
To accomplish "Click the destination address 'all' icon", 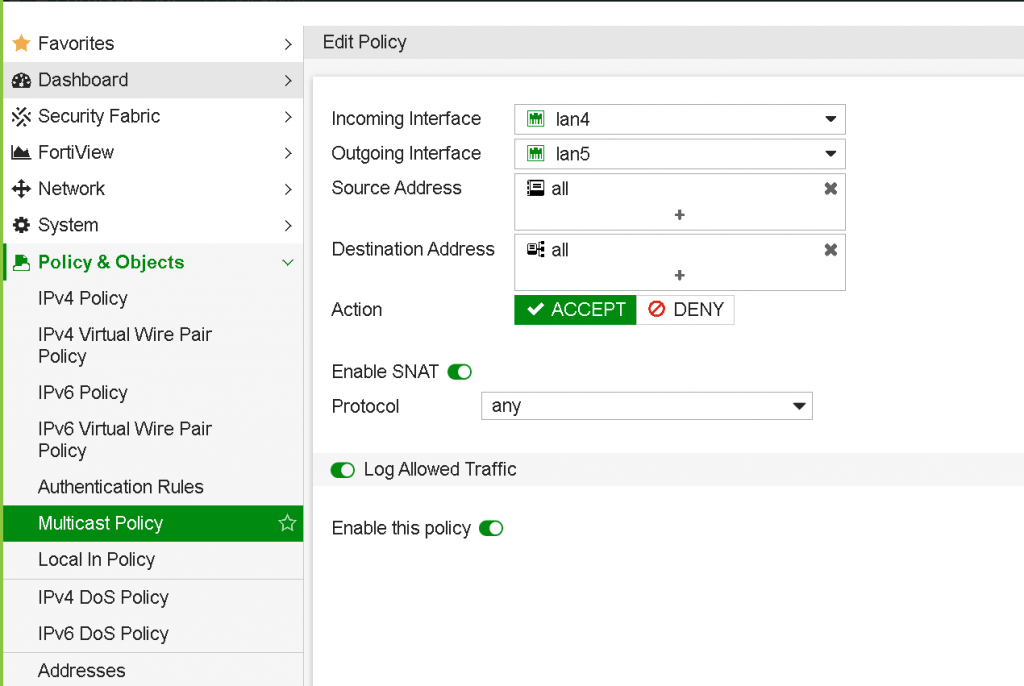I will [x=536, y=250].
